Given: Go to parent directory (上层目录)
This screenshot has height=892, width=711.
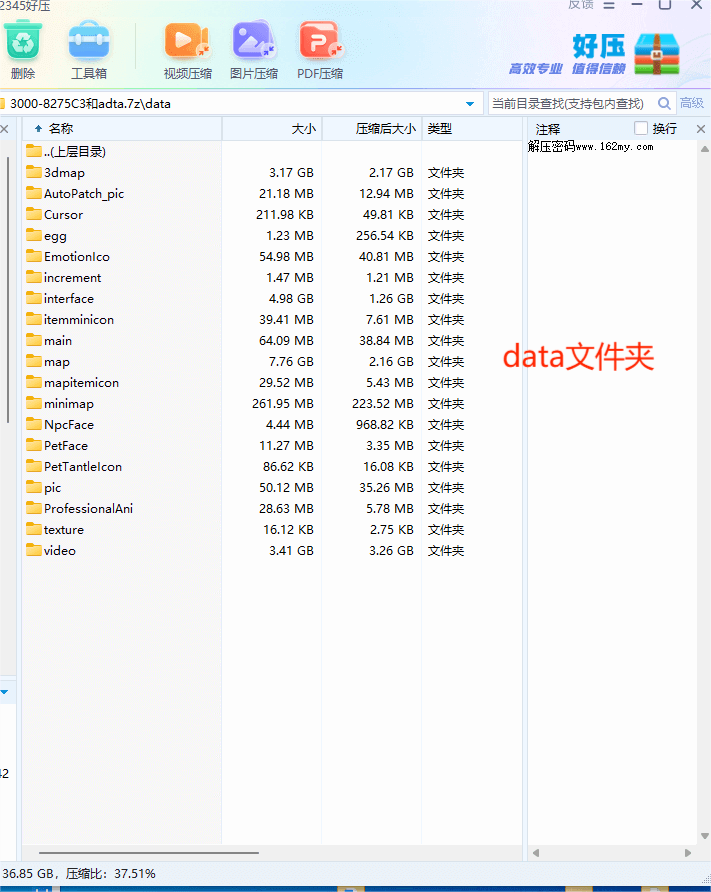Looking at the screenshot, I should pos(74,152).
